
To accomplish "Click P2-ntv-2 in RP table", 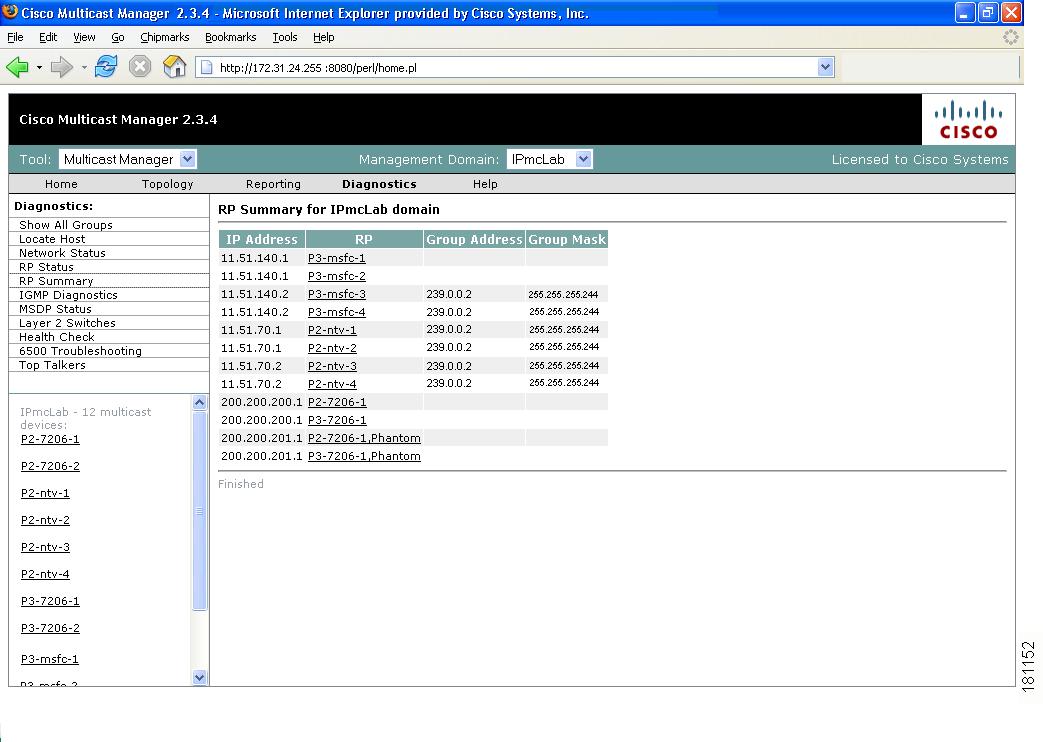I will tap(332, 347).
